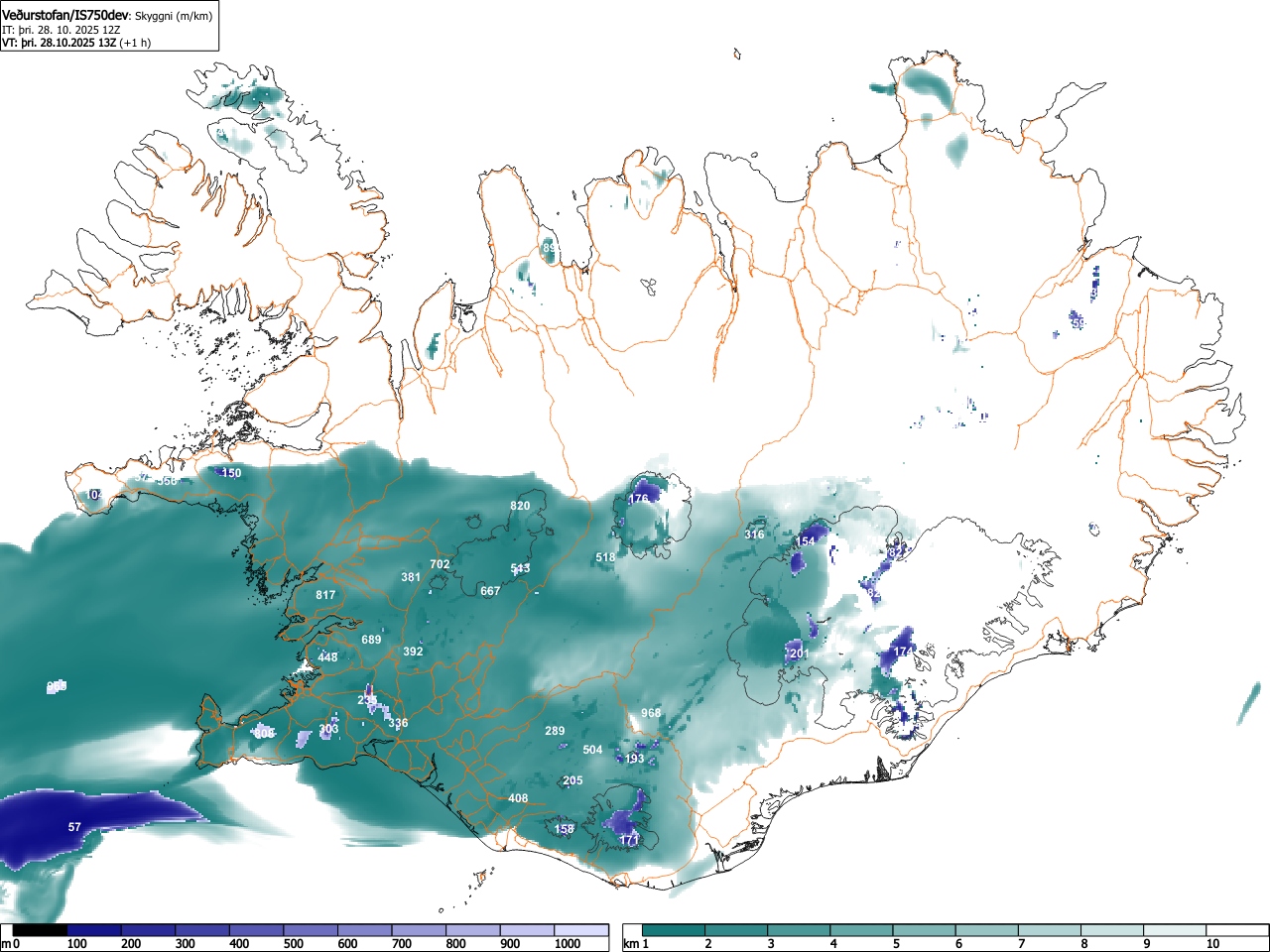The height and width of the screenshot is (952, 1270).
Task: Click the 57 value in offshore purple patch
Action: coord(74,827)
